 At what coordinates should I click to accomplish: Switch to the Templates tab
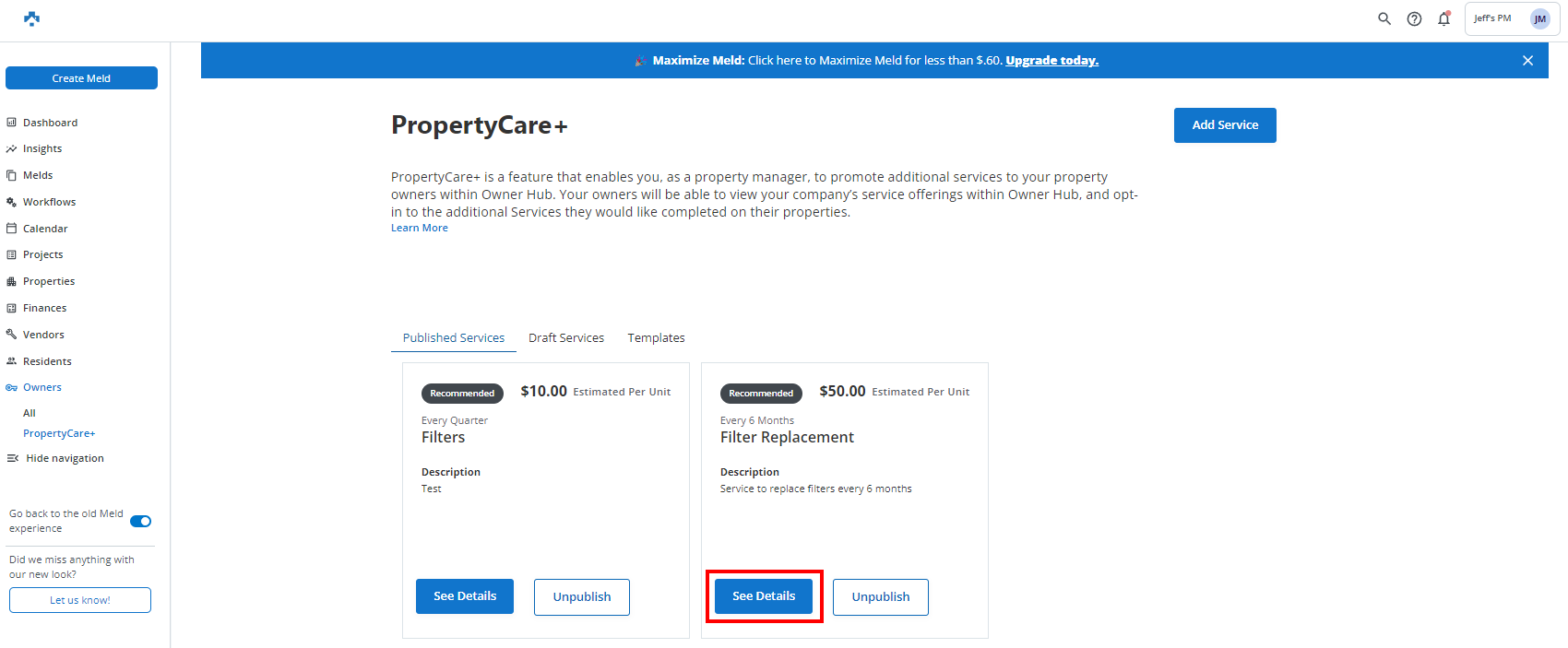[x=656, y=338]
